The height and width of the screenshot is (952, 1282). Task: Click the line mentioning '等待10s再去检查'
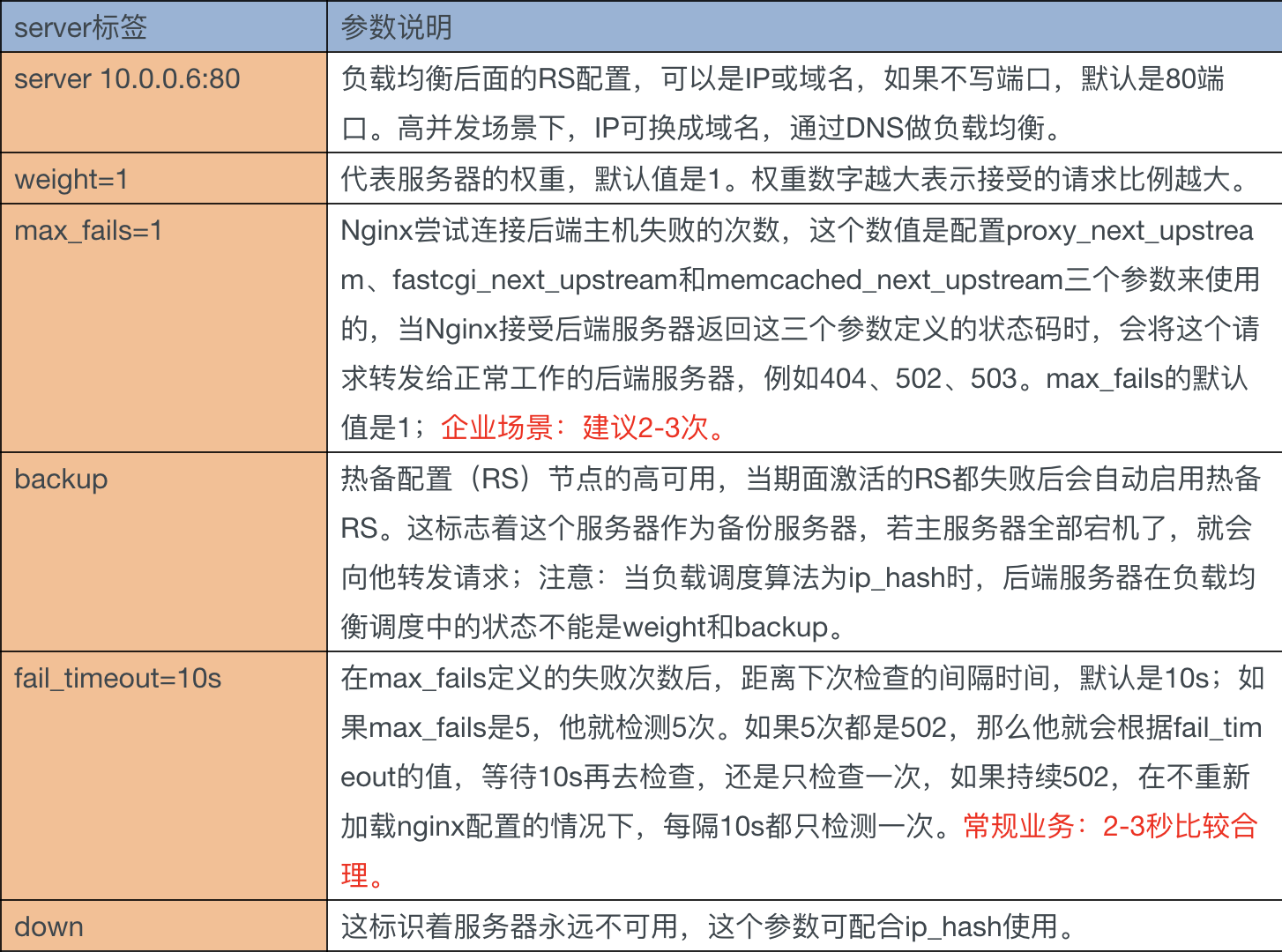[795, 777]
